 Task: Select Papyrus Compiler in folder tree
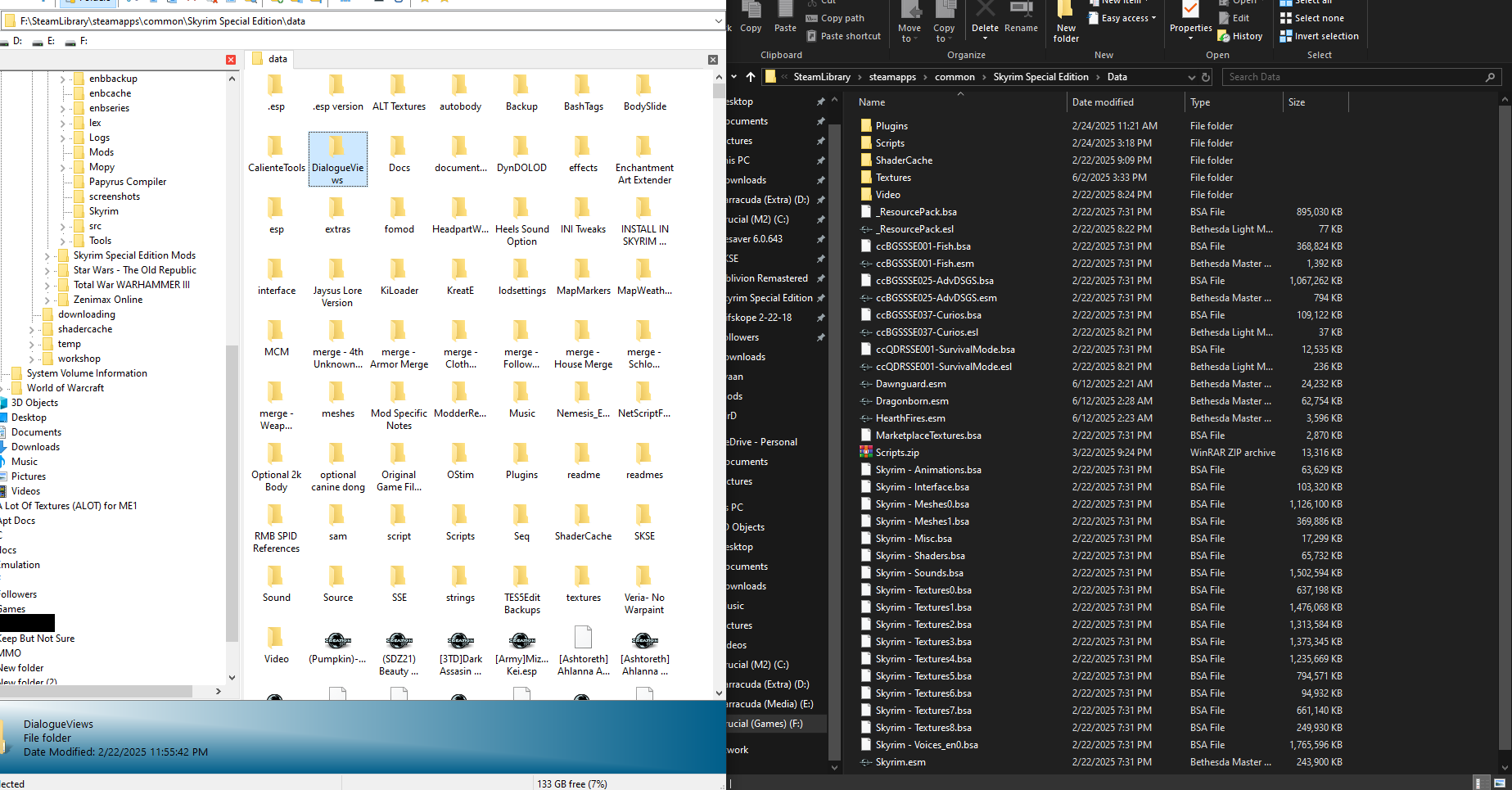point(128,182)
